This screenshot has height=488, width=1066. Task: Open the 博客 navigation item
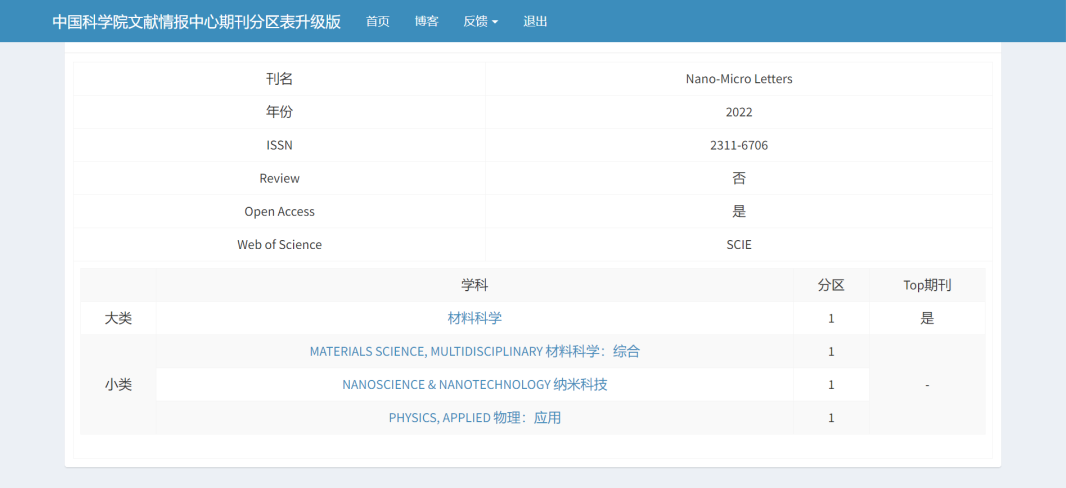427,21
